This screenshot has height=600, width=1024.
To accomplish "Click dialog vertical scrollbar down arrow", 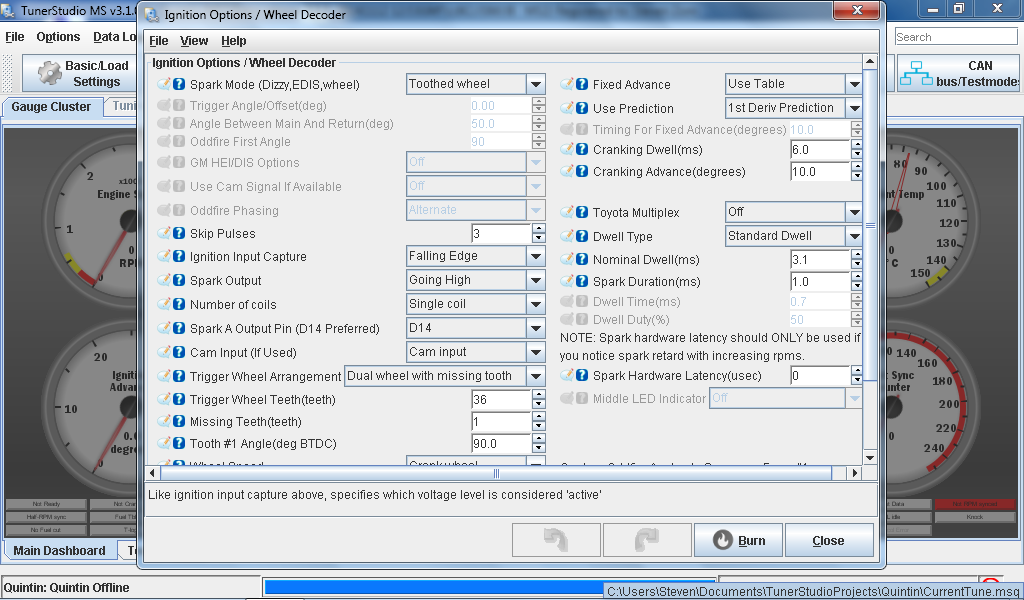I will [869, 458].
